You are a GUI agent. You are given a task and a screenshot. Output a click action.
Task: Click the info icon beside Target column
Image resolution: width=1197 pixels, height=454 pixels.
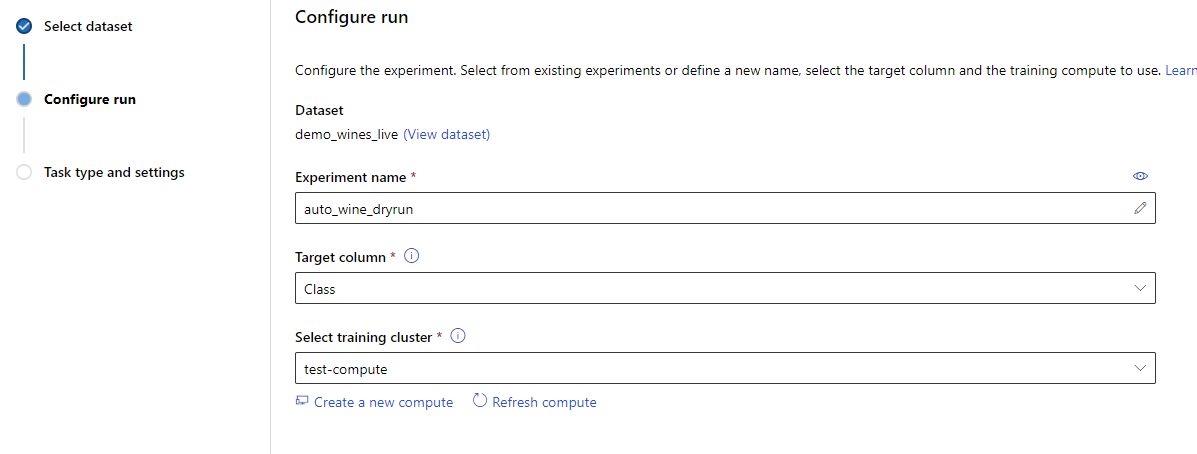412,256
